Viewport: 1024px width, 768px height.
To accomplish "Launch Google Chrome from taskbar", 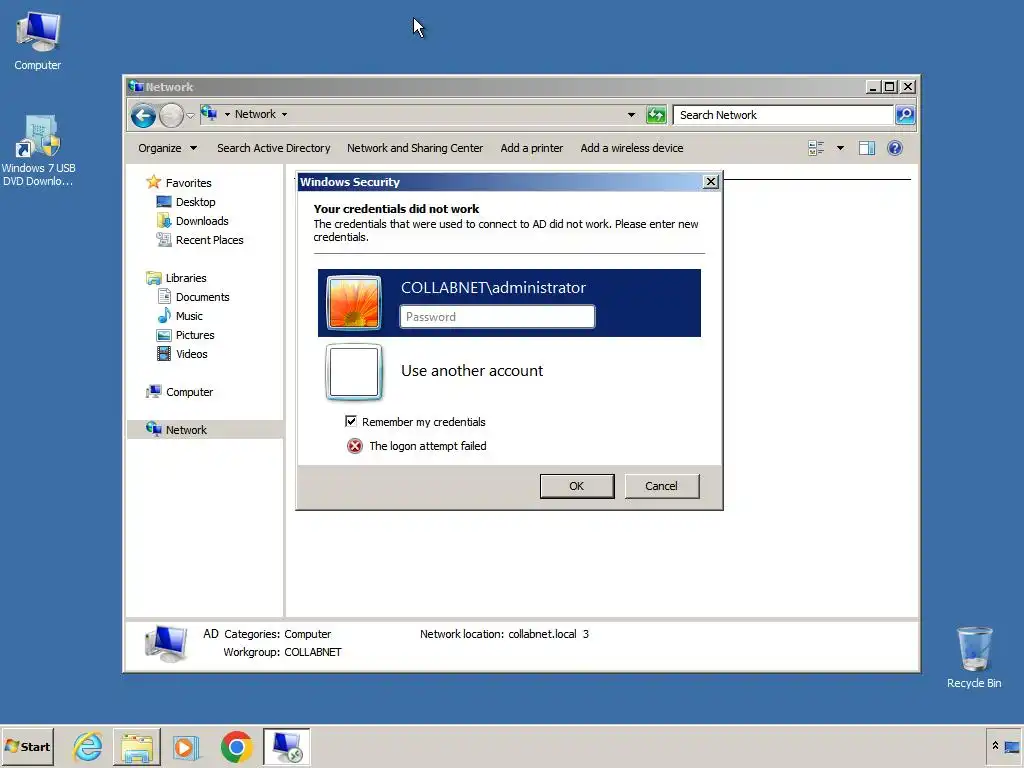I will pos(236,746).
